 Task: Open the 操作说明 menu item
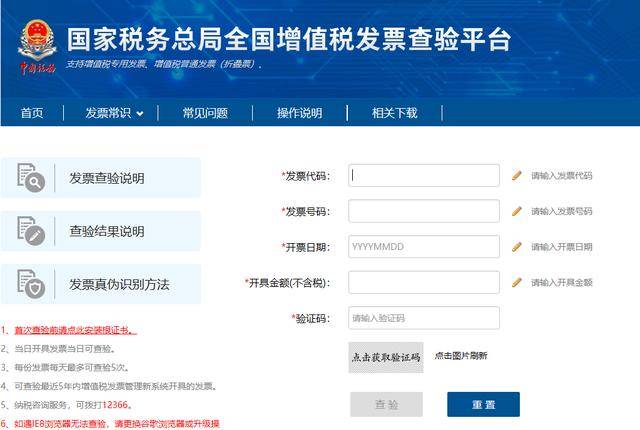tap(300, 113)
